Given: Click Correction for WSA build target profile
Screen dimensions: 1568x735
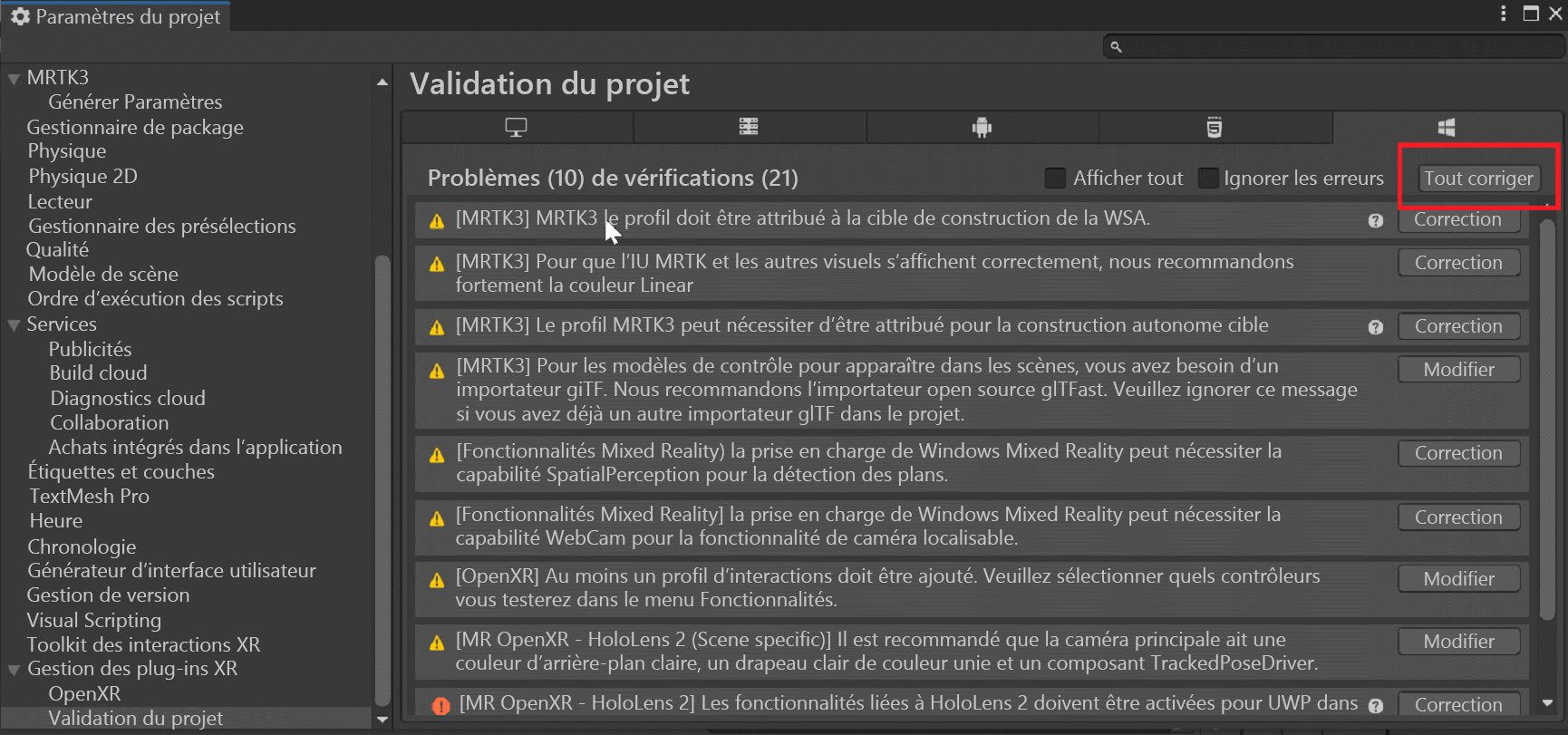Looking at the screenshot, I should 1458,219.
